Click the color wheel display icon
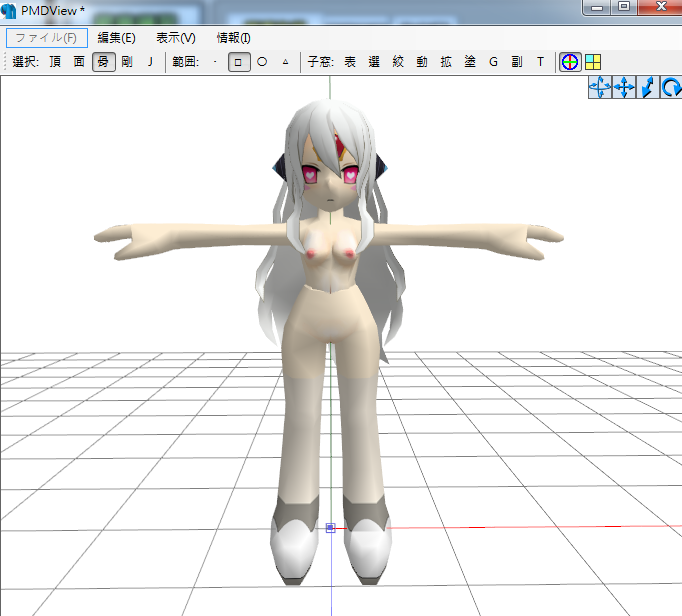The width and height of the screenshot is (682, 616). 569,62
